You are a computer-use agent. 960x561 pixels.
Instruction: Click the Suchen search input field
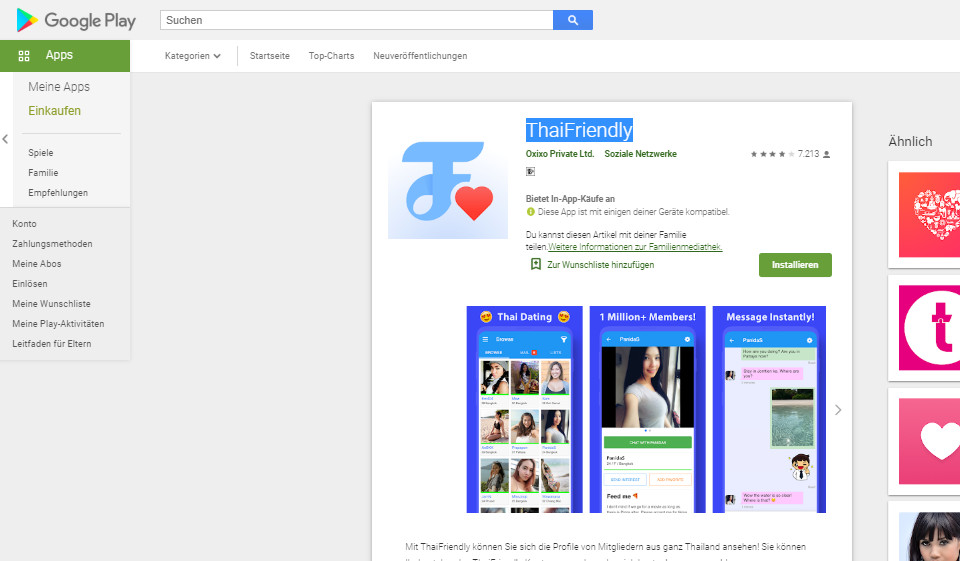point(356,20)
